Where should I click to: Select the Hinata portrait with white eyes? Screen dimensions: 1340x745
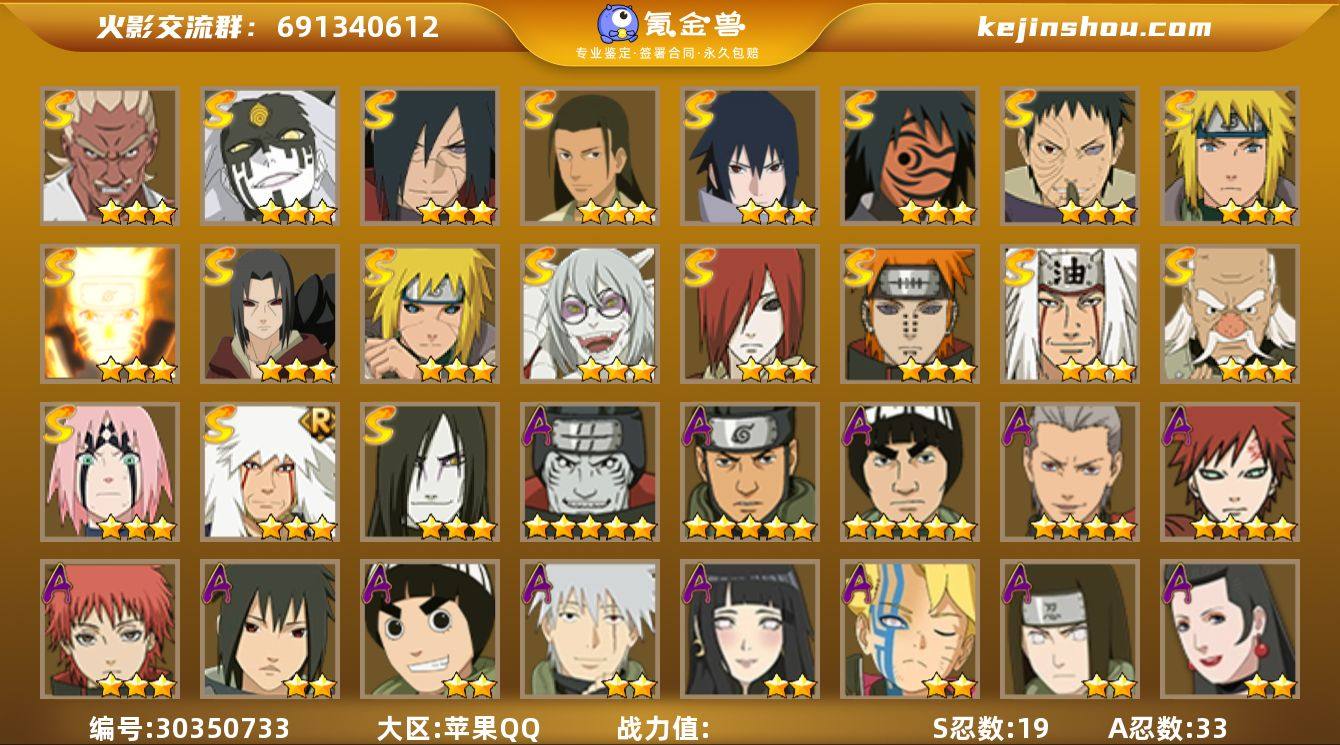(x=749, y=629)
